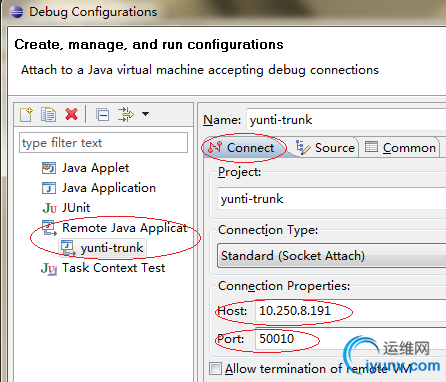Viewport: 446px width, 382px height.
Task: Click the filter launch configurations icon
Action: pyautogui.click(x=126, y=114)
